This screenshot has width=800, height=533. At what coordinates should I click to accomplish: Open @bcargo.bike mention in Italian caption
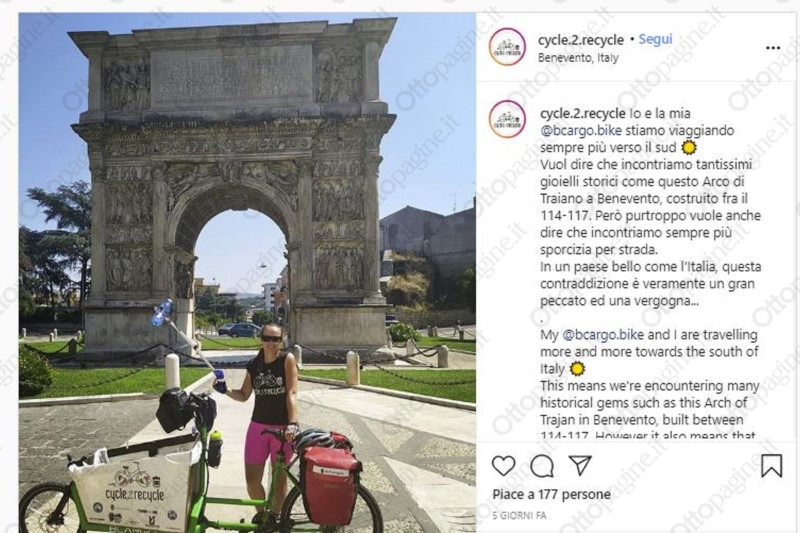(581, 131)
